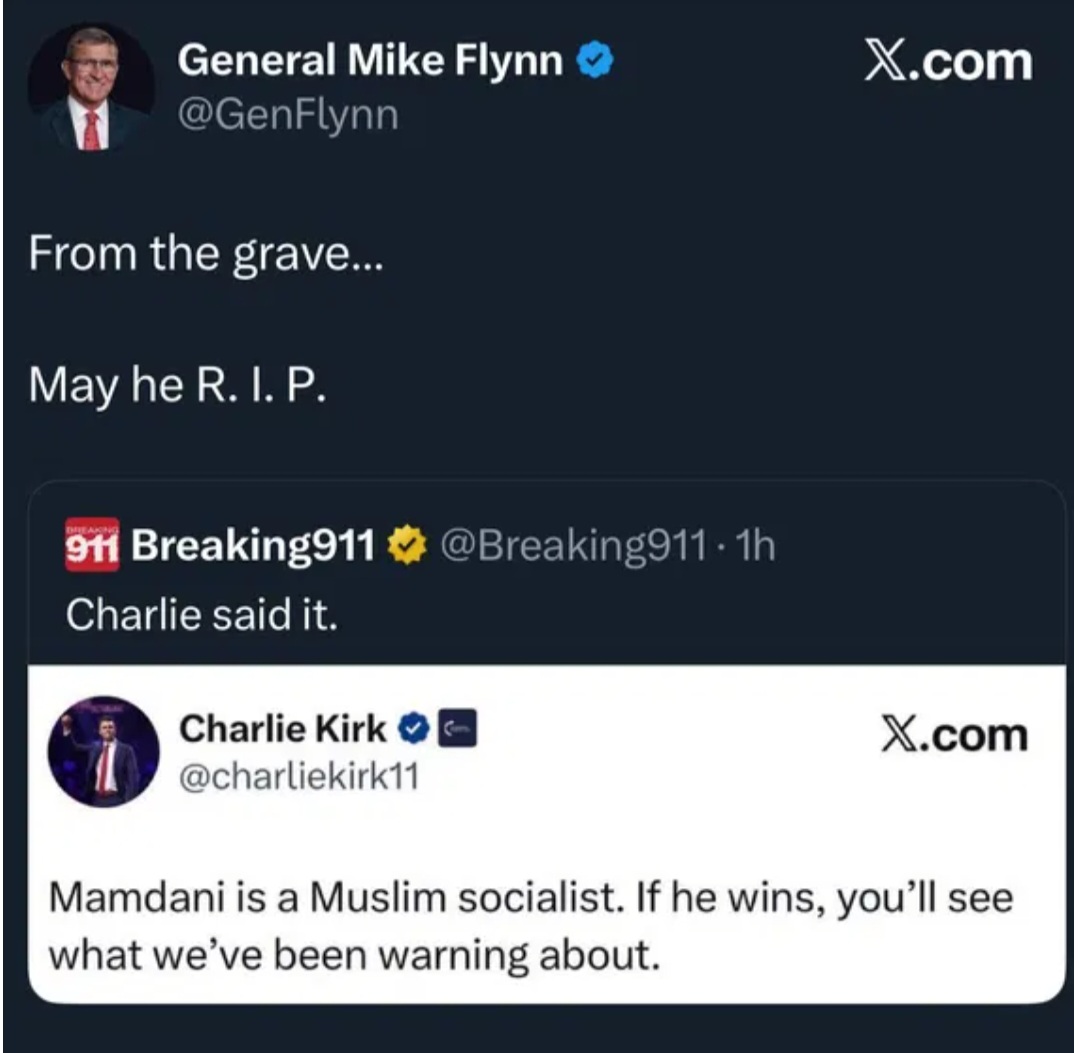1080x1053 pixels.
Task: Open the General Mike Flynn display name
Action: coord(370,63)
